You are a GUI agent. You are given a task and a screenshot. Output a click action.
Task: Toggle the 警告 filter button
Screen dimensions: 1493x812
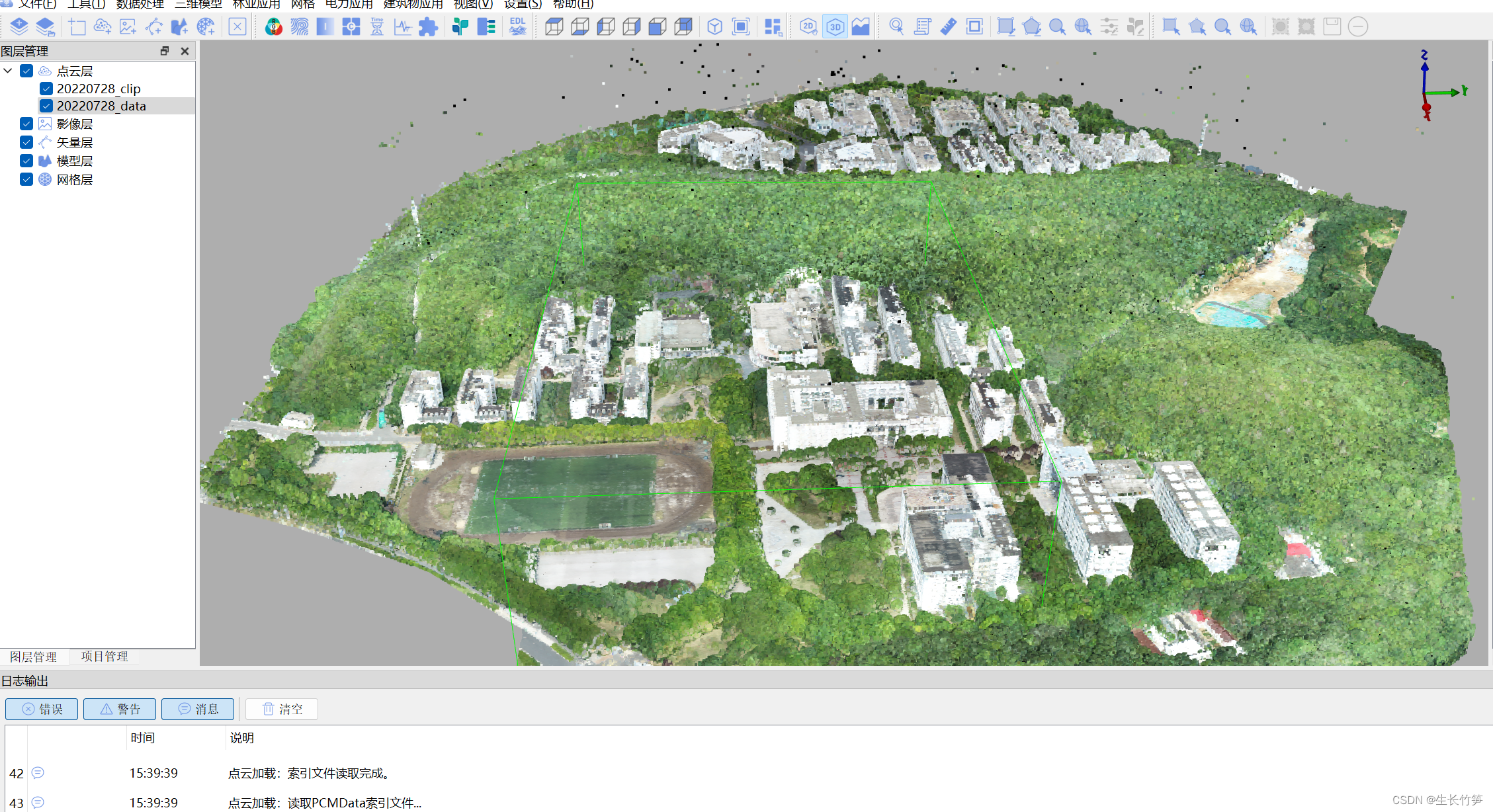click(120, 709)
